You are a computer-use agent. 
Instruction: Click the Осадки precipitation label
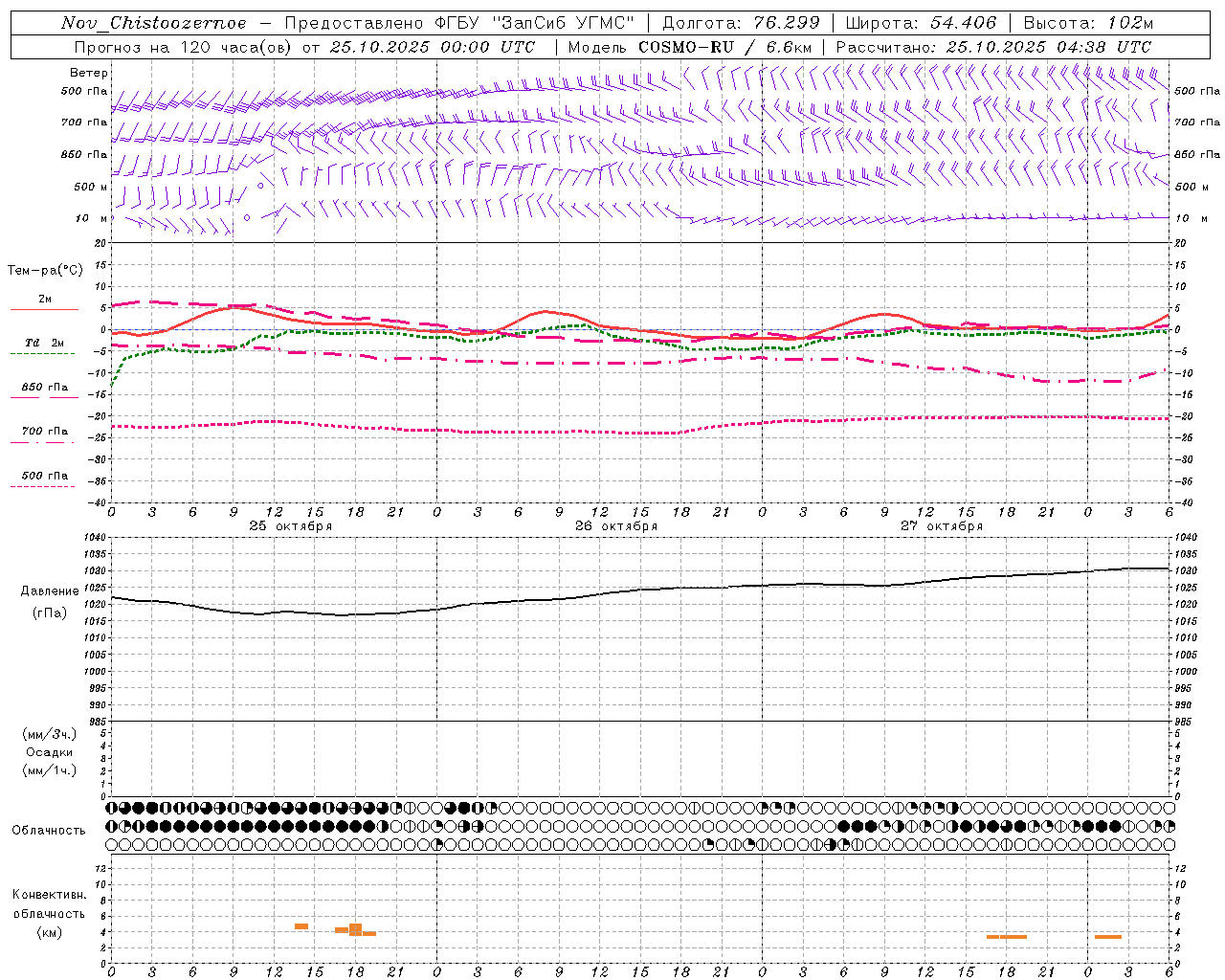[50, 752]
